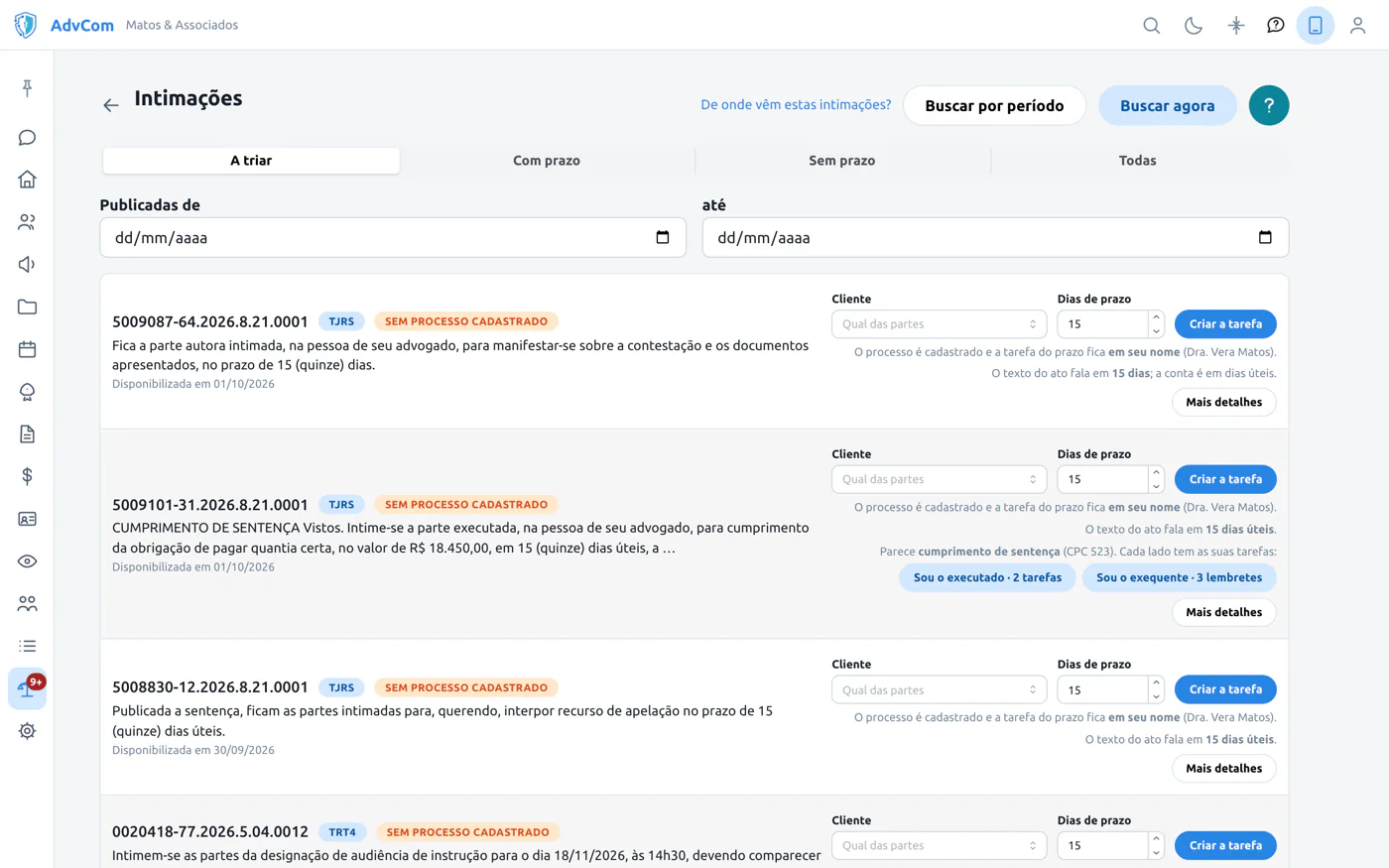
Task: Open the user profile icon
Action: (x=1357, y=26)
